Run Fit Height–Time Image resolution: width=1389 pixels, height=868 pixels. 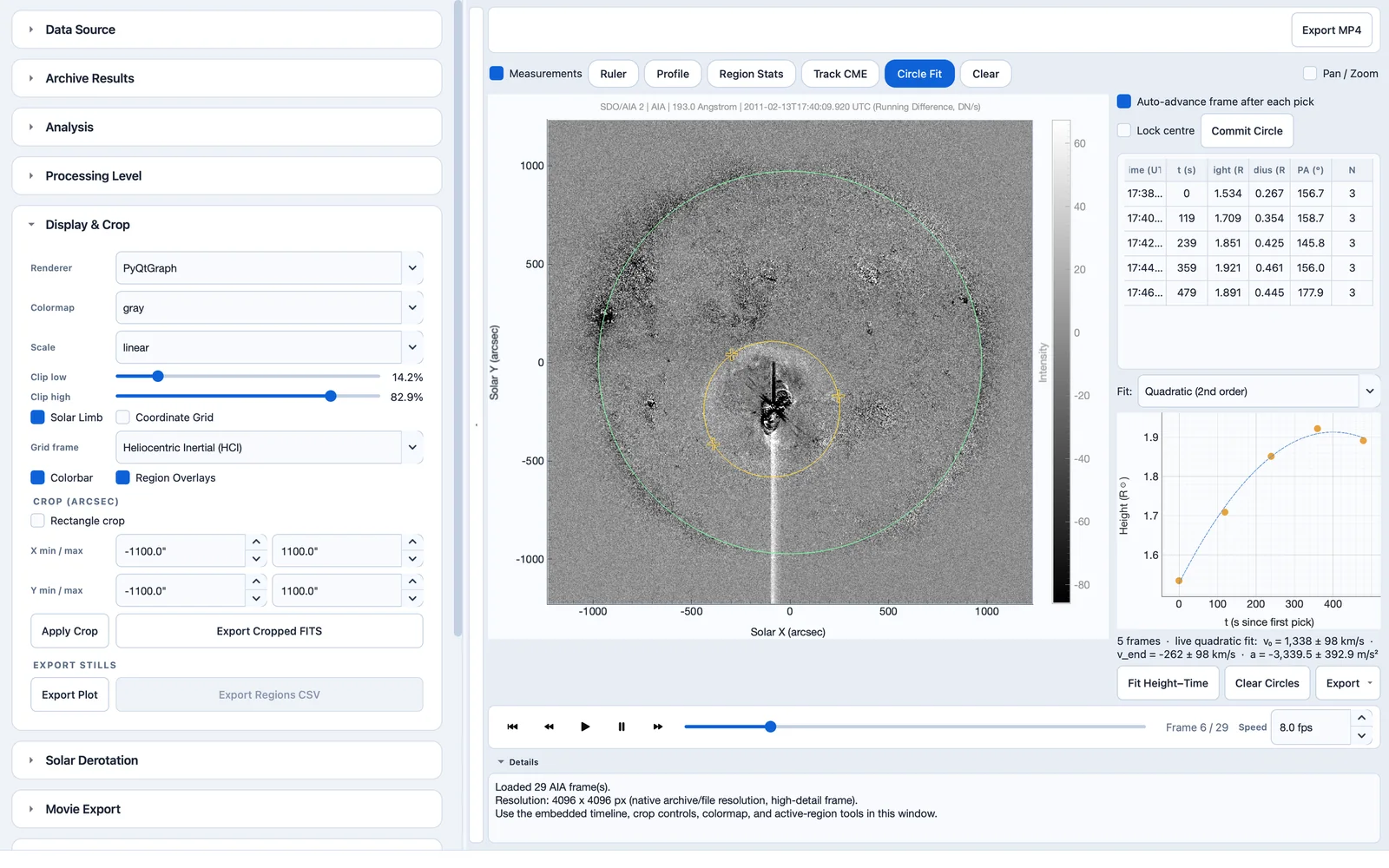coord(1168,683)
